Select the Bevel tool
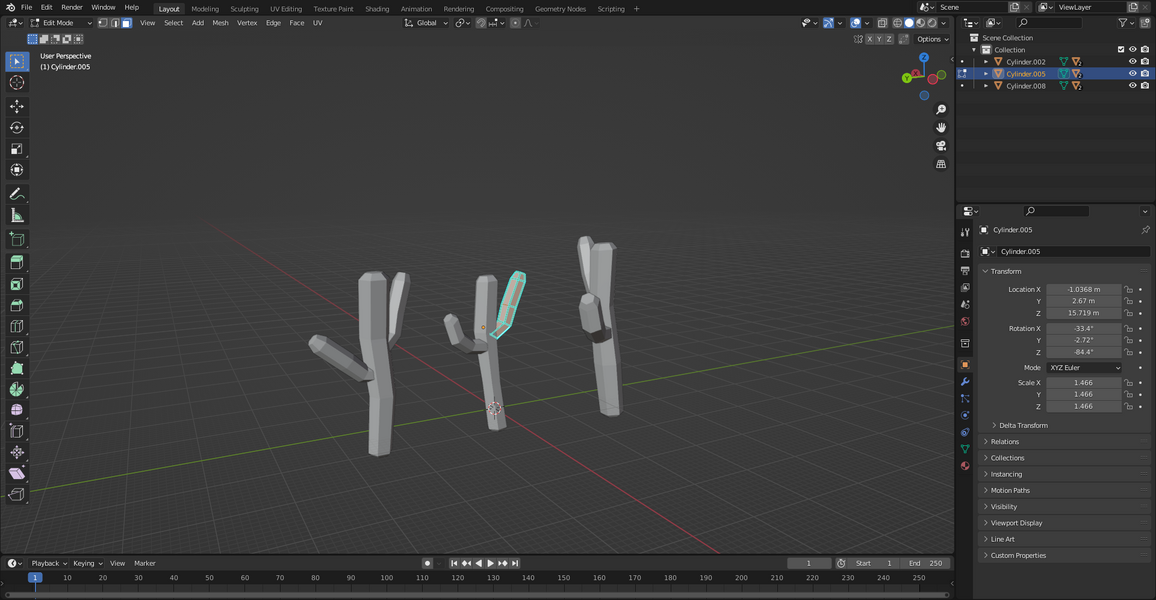Image resolution: width=1156 pixels, height=600 pixels. (x=16, y=305)
